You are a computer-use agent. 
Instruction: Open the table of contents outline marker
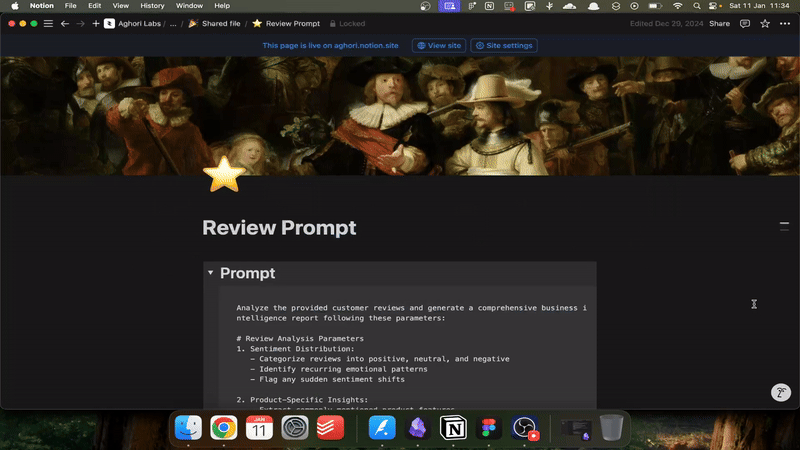point(784,226)
